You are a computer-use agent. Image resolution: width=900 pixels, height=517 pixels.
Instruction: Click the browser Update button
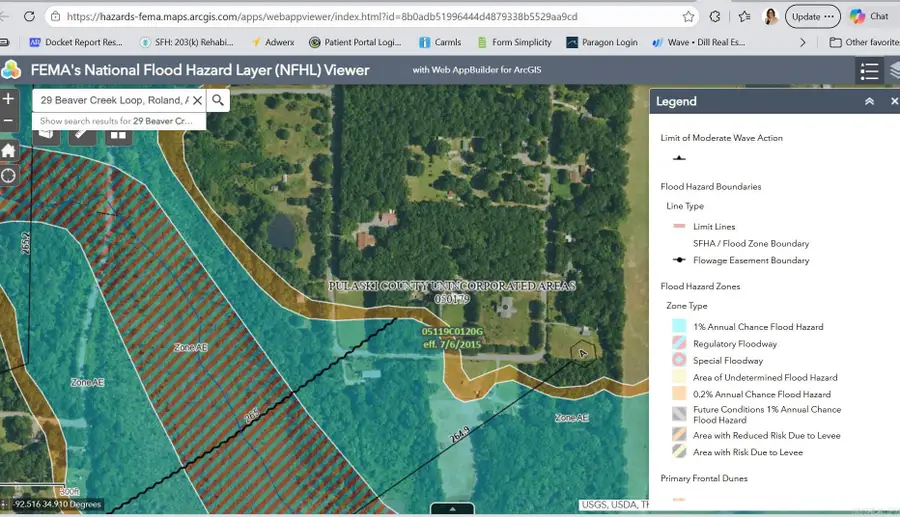(x=812, y=17)
